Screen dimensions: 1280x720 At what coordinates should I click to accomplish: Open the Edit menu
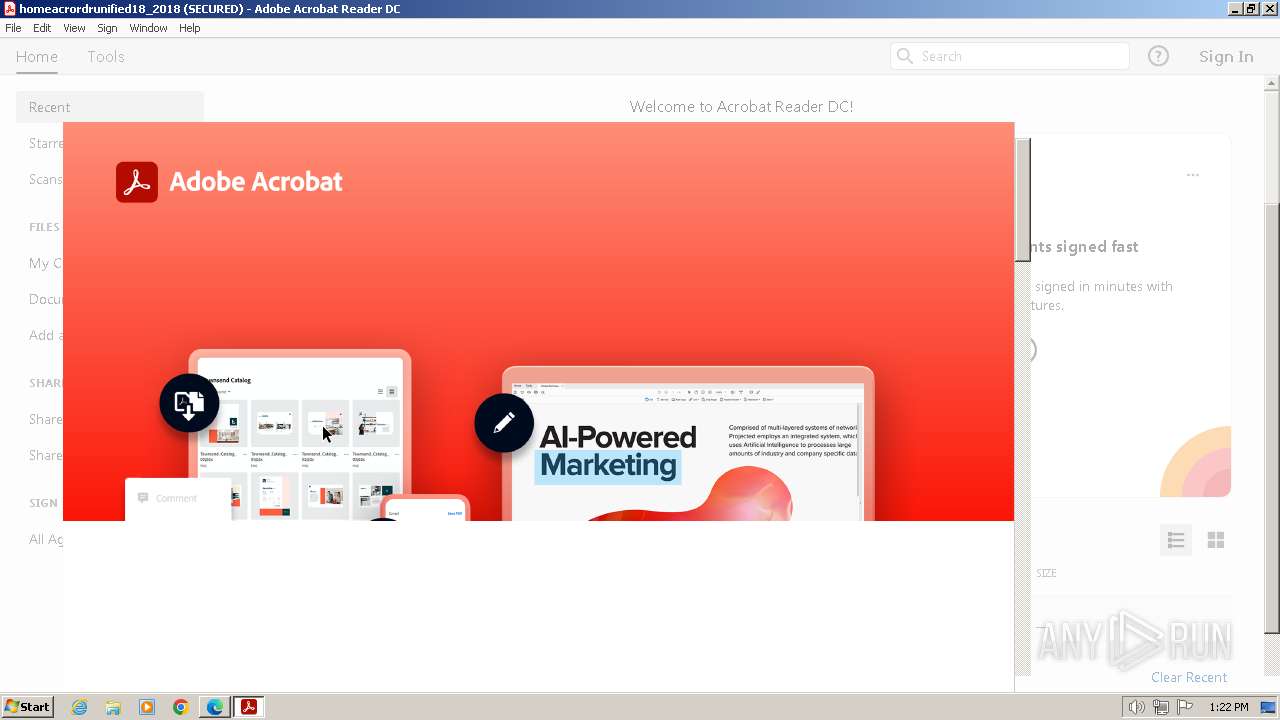(x=42, y=28)
